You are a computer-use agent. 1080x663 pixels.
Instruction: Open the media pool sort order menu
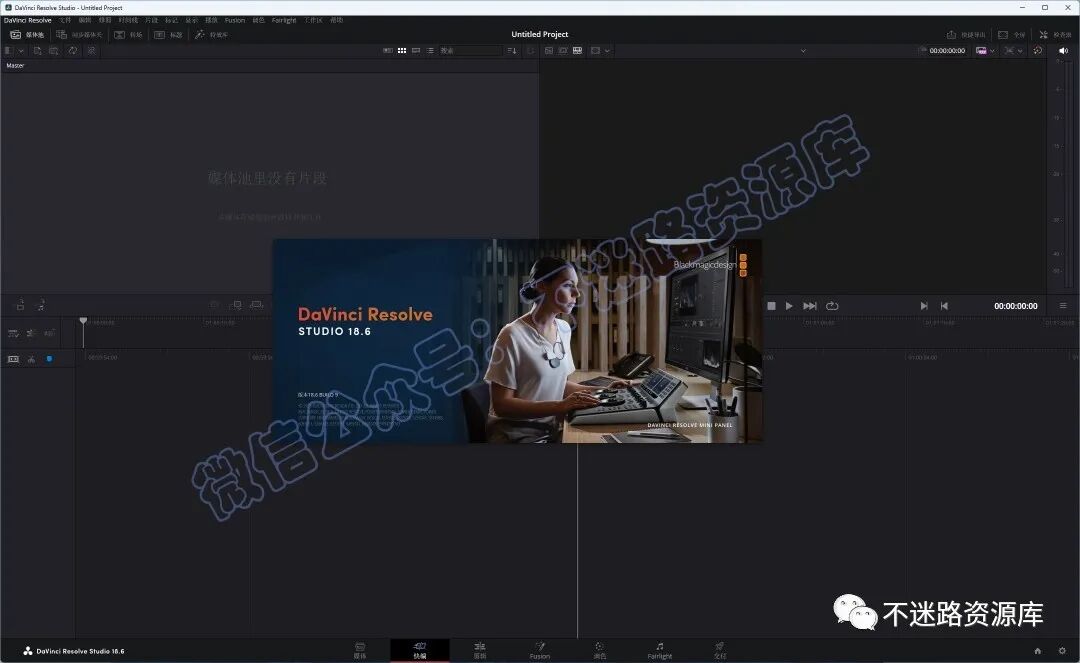(512, 51)
